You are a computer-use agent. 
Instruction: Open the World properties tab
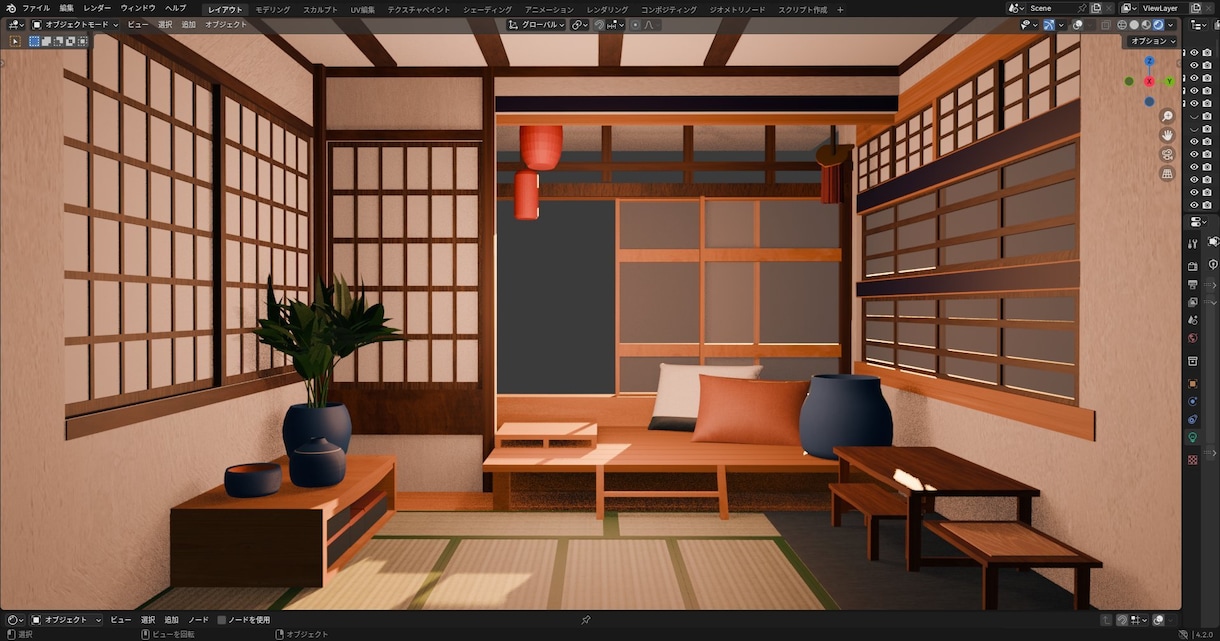tap(1192, 338)
